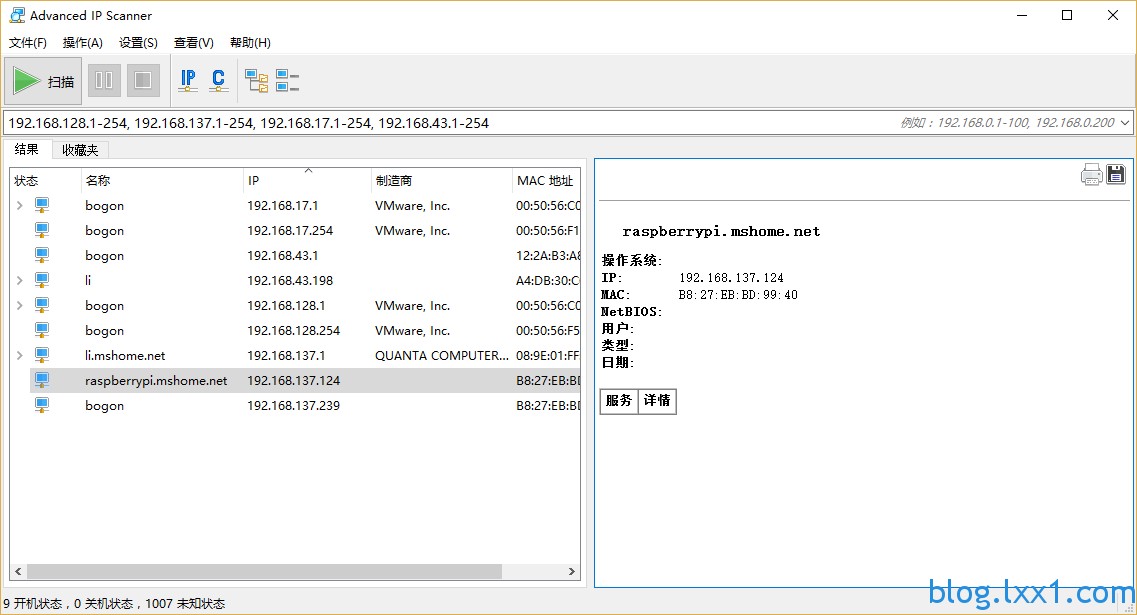Screen dimensions: 1137x615
Task: Stop the scan using the stop icon
Action: (143, 81)
